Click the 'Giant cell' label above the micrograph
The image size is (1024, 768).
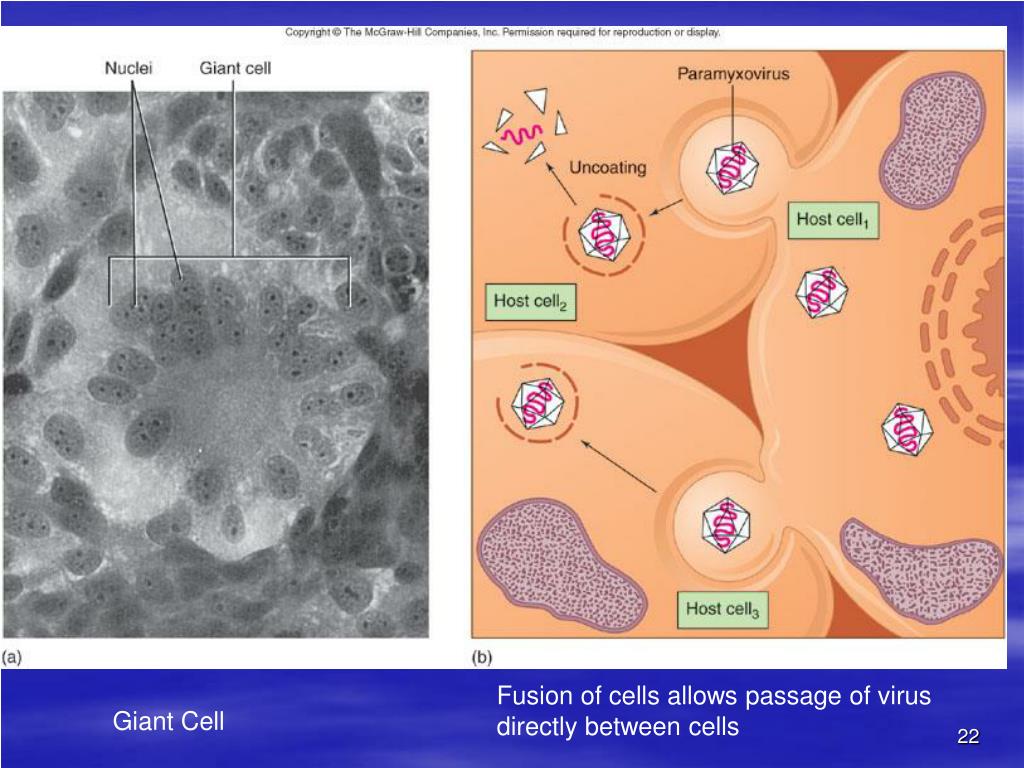235,68
